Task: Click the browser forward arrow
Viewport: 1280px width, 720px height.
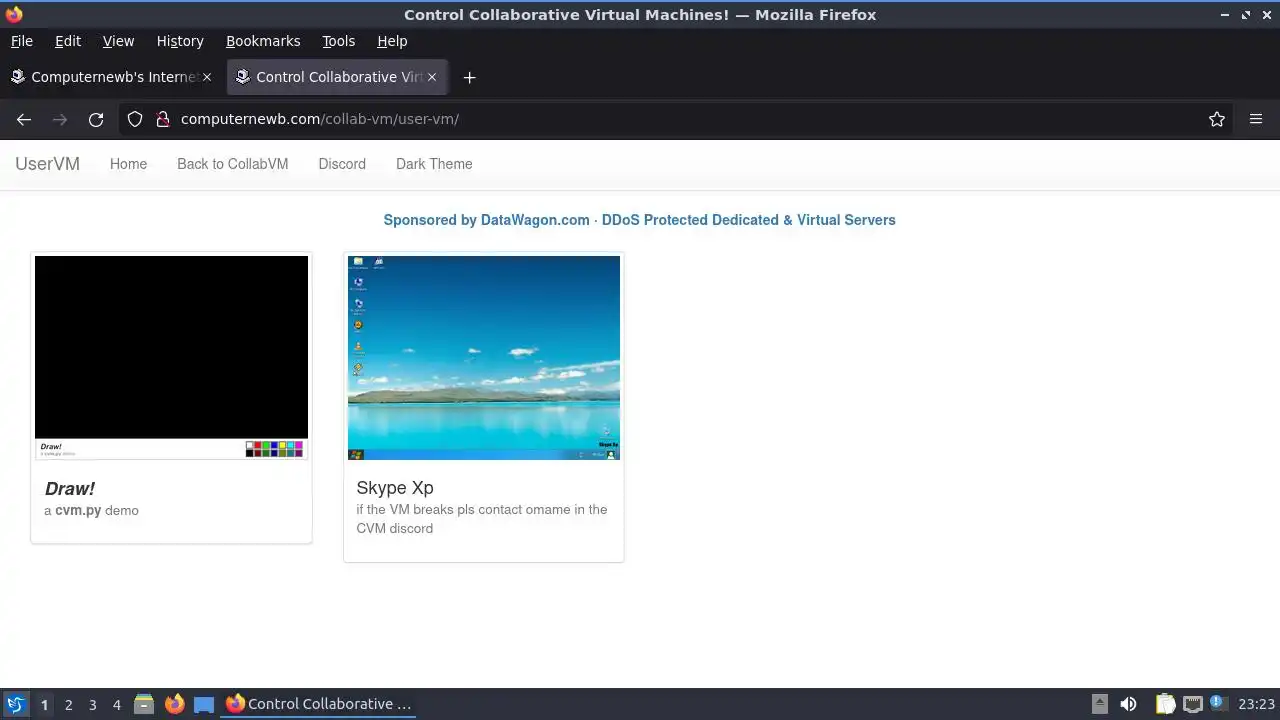Action: coord(60,119)
